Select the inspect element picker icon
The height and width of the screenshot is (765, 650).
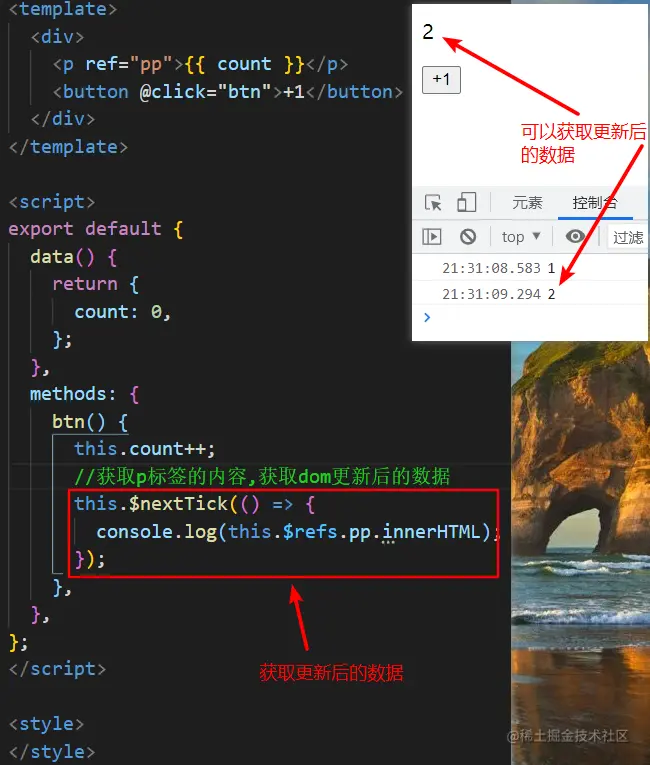(433, 202)
